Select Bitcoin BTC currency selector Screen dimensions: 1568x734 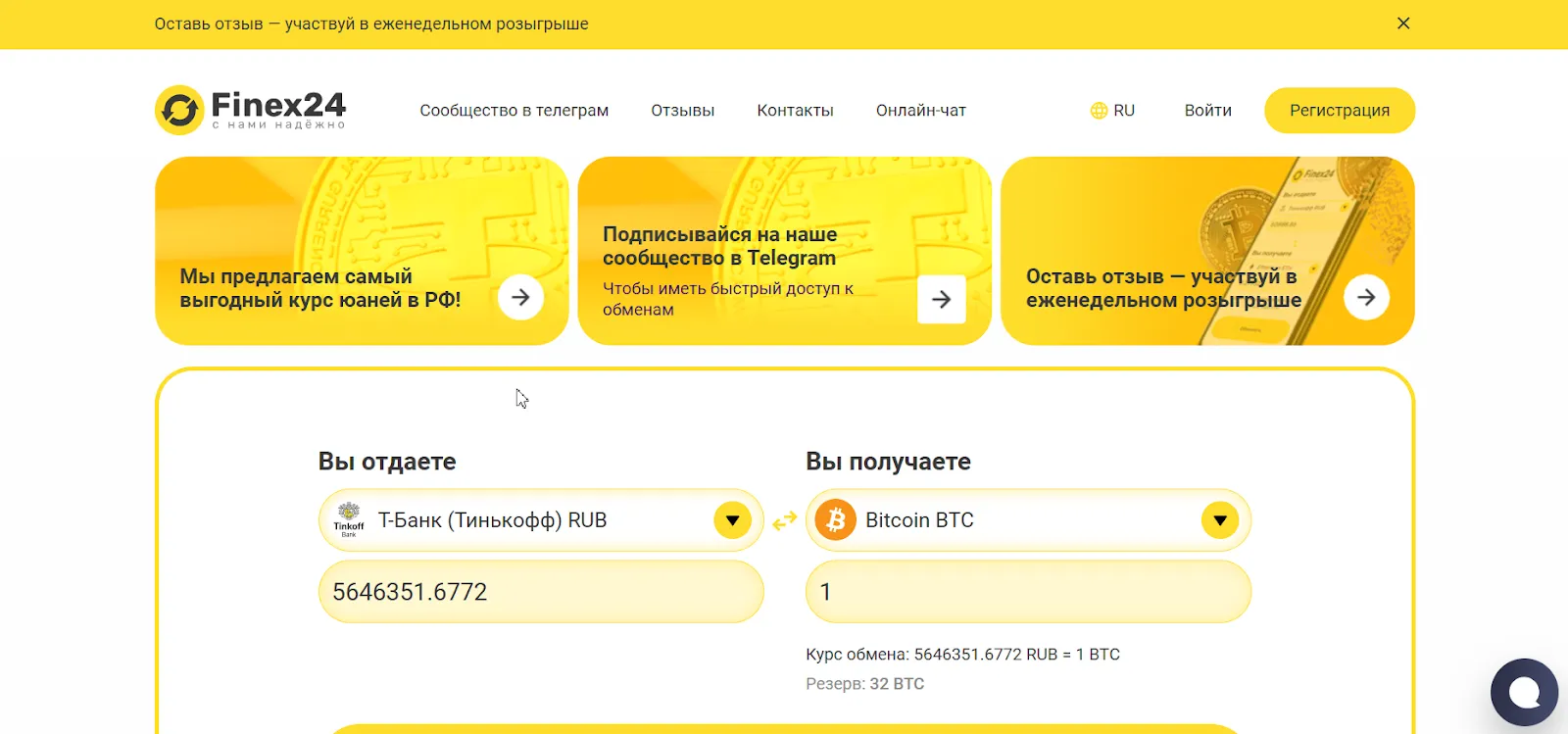coord(1028,520)
